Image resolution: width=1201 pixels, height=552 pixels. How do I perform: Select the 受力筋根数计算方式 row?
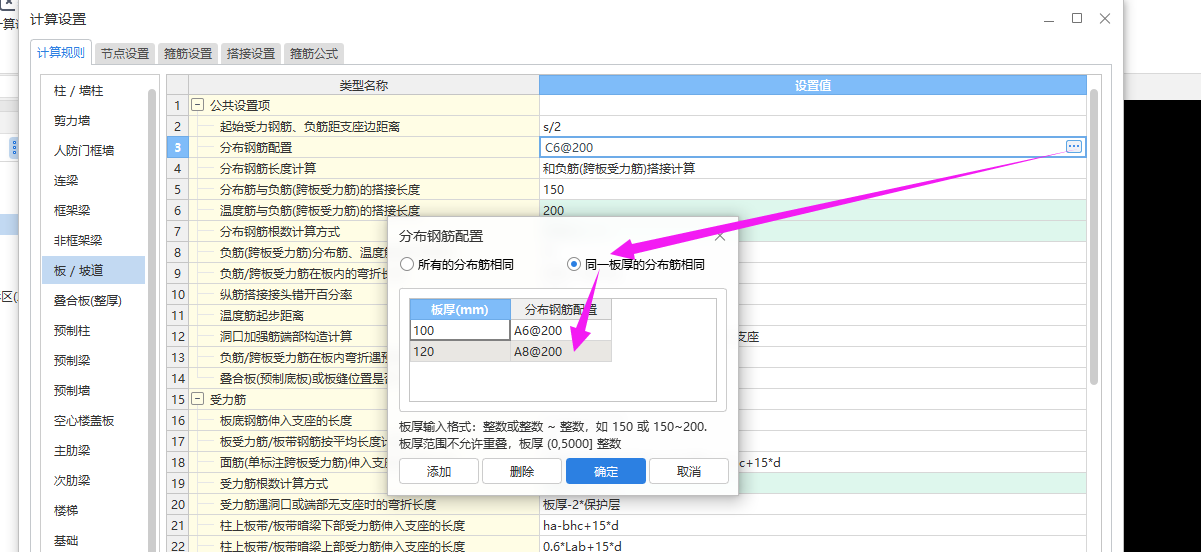[x=288, y=483]
